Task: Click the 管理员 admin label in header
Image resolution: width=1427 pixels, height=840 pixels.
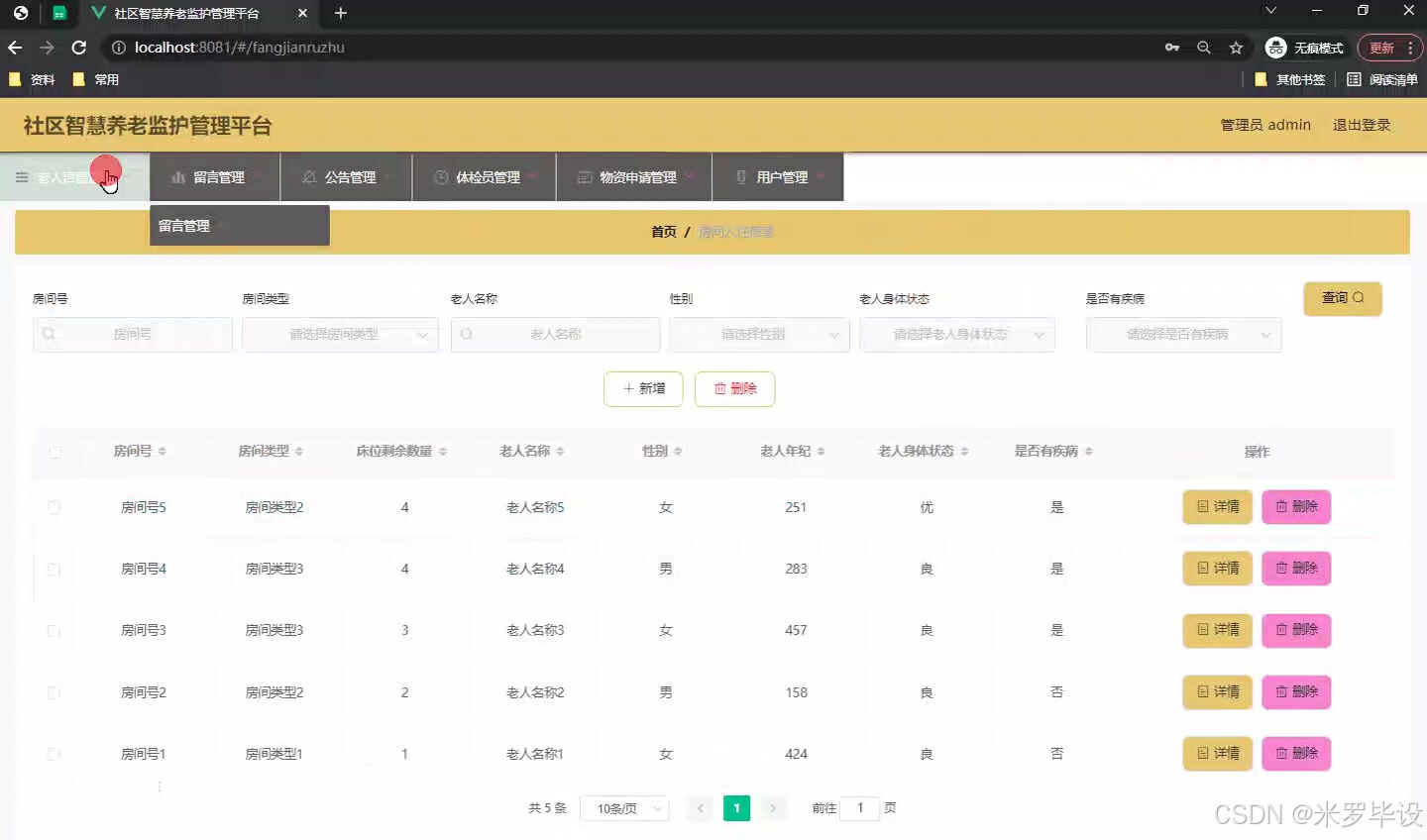Action: [x=1265, y=125]
